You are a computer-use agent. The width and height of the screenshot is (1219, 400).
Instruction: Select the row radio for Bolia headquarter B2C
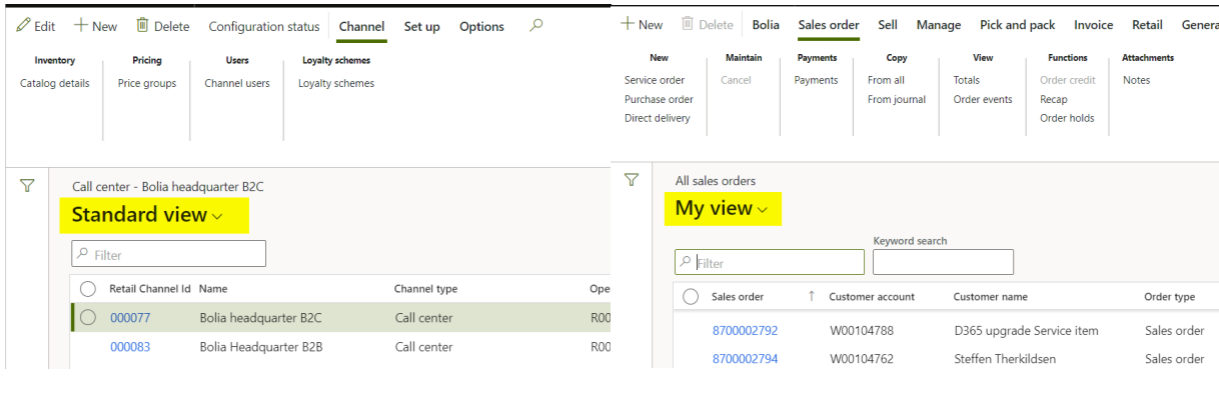click(88, 318)
